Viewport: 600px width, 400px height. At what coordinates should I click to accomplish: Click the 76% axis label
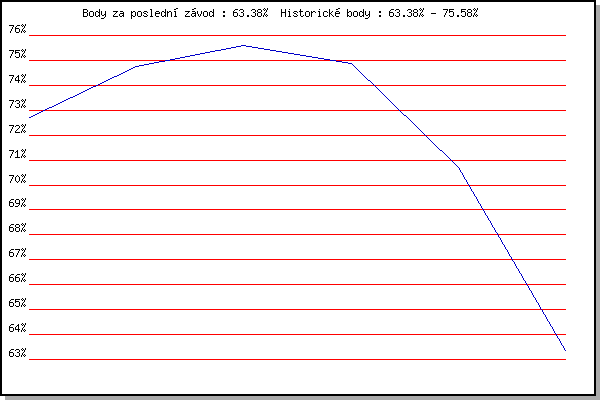pos(17,29)
